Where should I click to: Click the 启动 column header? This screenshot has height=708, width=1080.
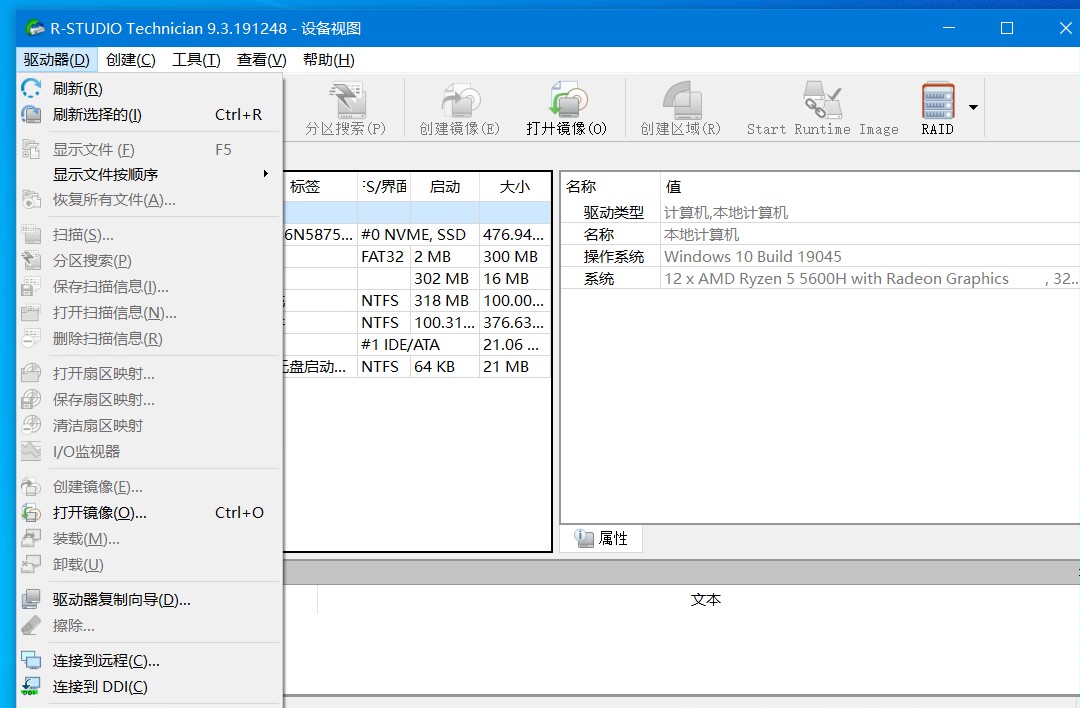point(445,187)
